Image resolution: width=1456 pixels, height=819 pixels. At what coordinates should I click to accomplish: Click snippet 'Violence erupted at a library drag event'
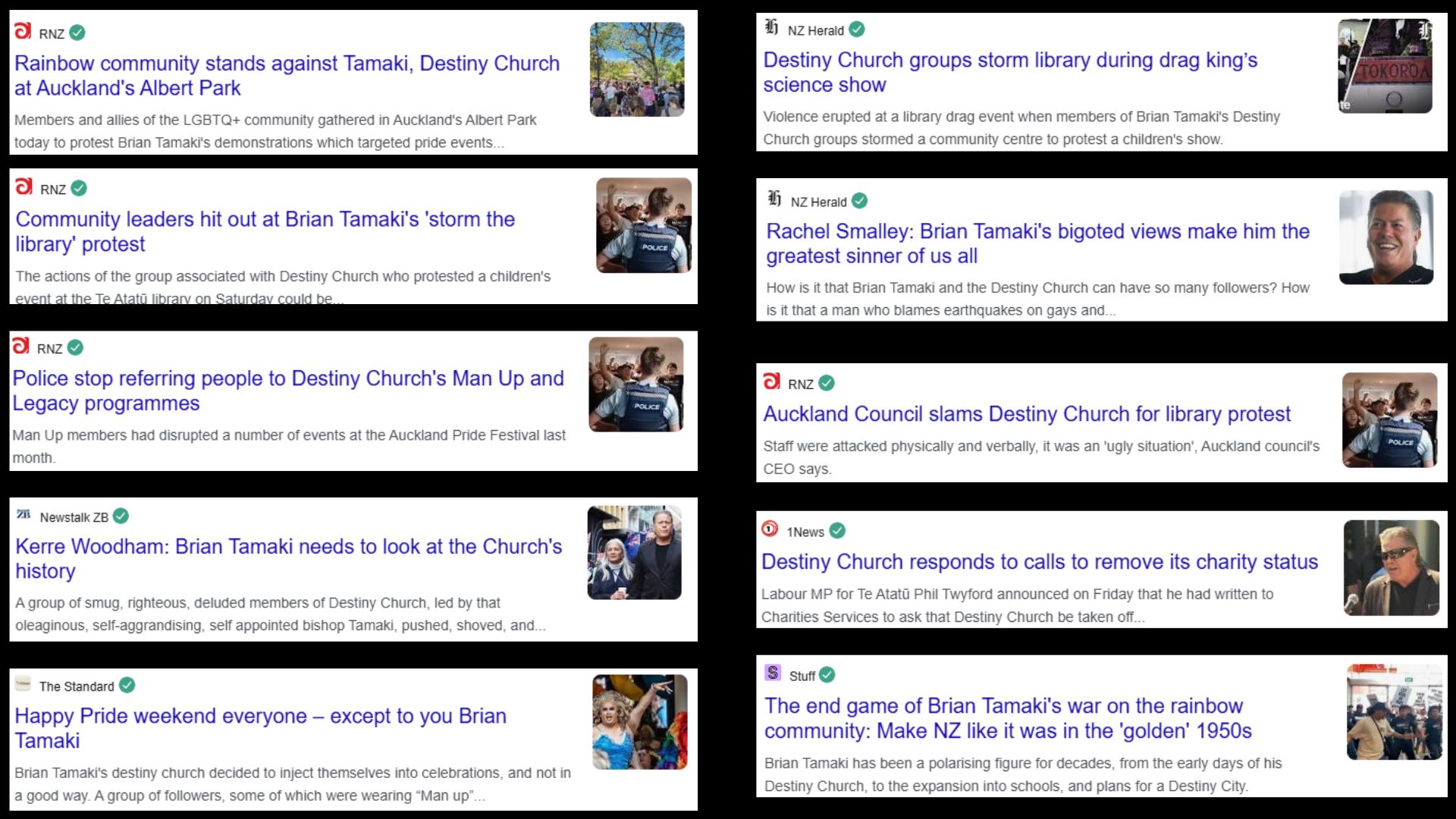1021,127
